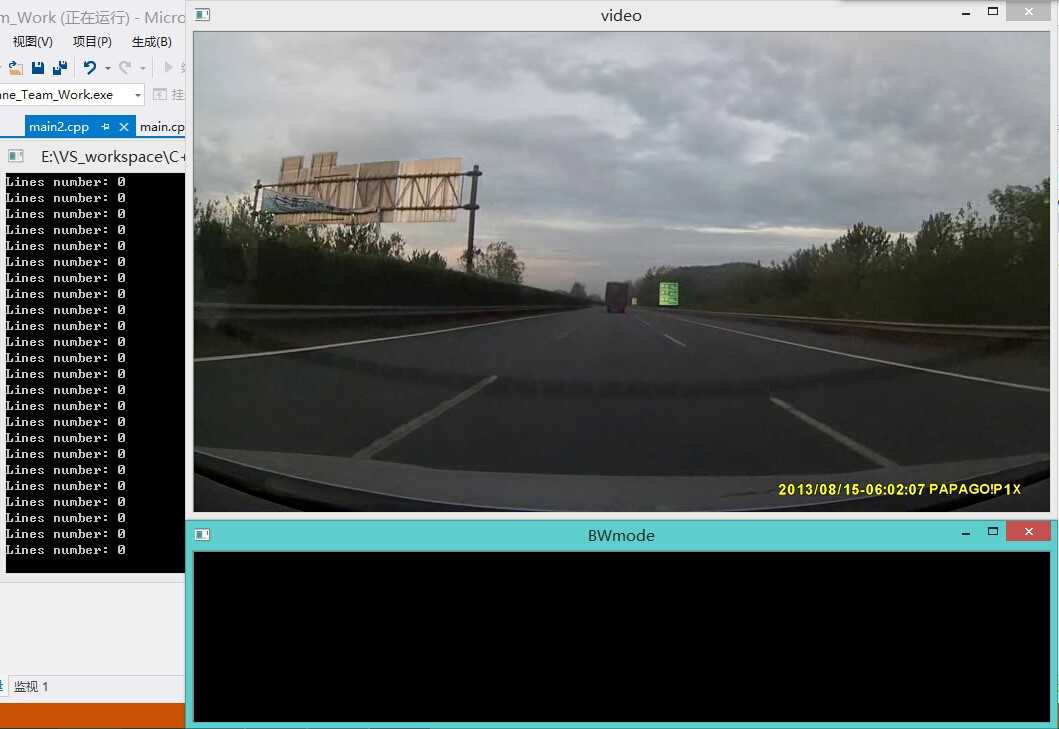Click the Open File toolbar icon
Image resolution: width=1059 pixels, height=729 pixels.
click(15, 68)
